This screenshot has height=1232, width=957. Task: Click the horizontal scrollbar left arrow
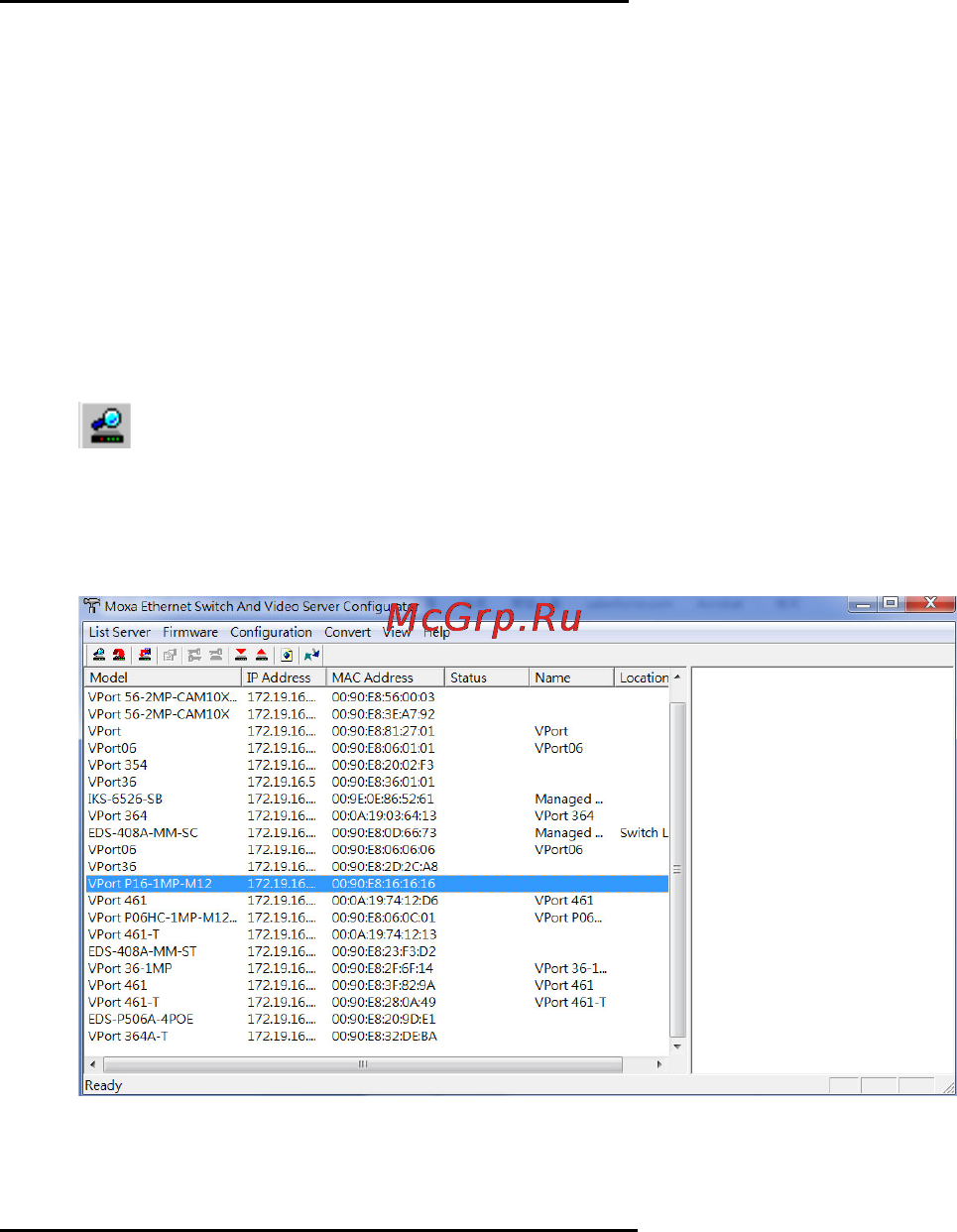93,1064
